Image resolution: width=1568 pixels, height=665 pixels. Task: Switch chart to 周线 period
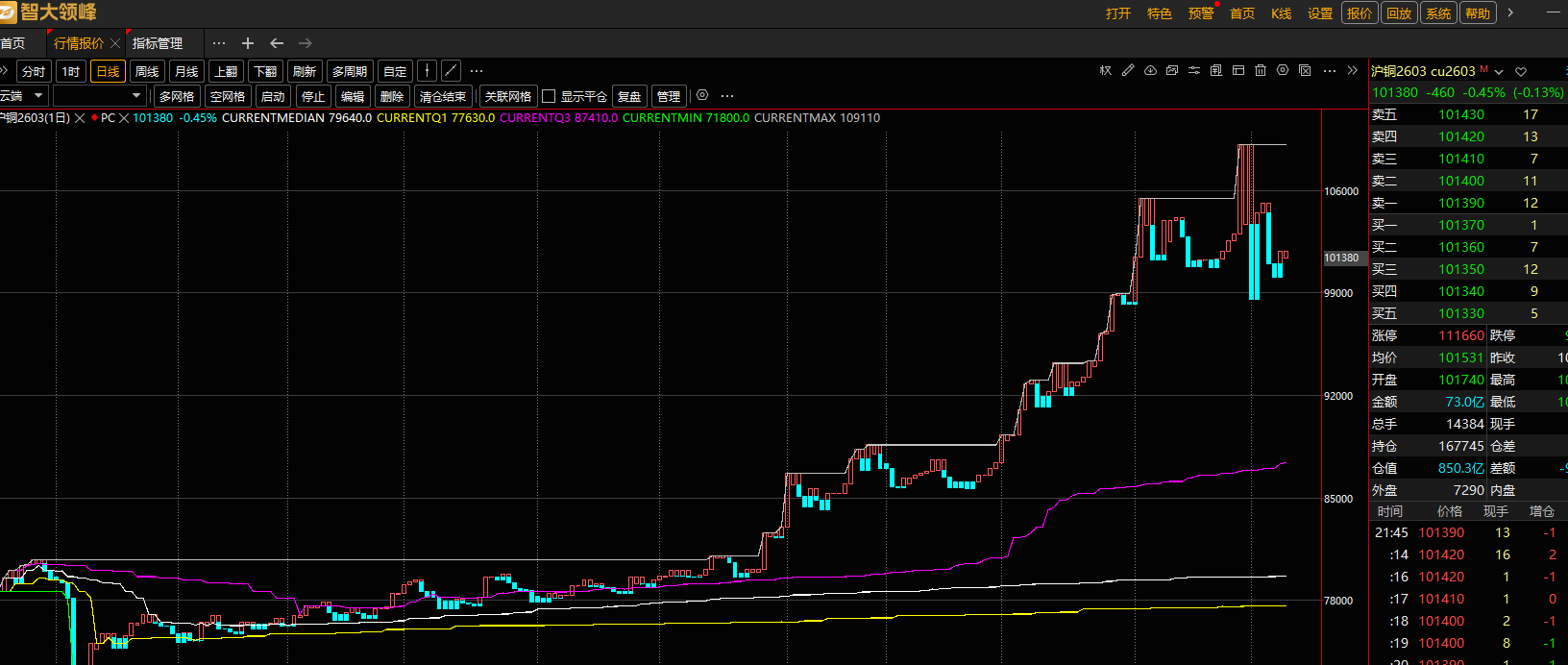click(x=147, y=71)
